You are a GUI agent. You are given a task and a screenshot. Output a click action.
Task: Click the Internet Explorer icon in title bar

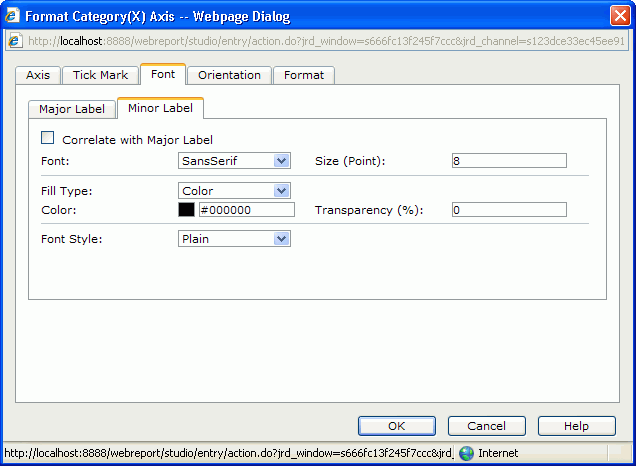click(x=13, y=16)
